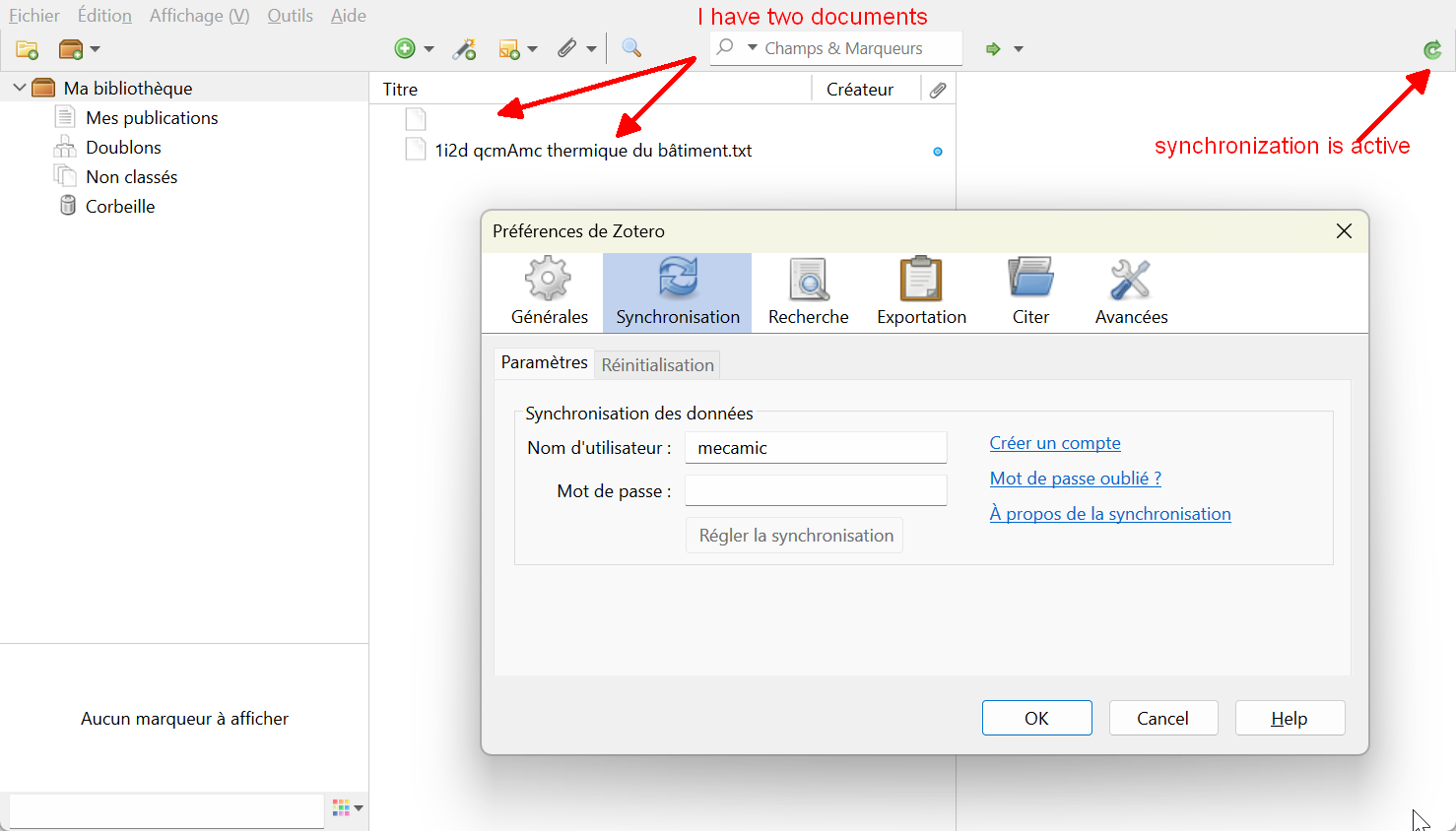Select Non classés in the sidebar

[131, 176]
